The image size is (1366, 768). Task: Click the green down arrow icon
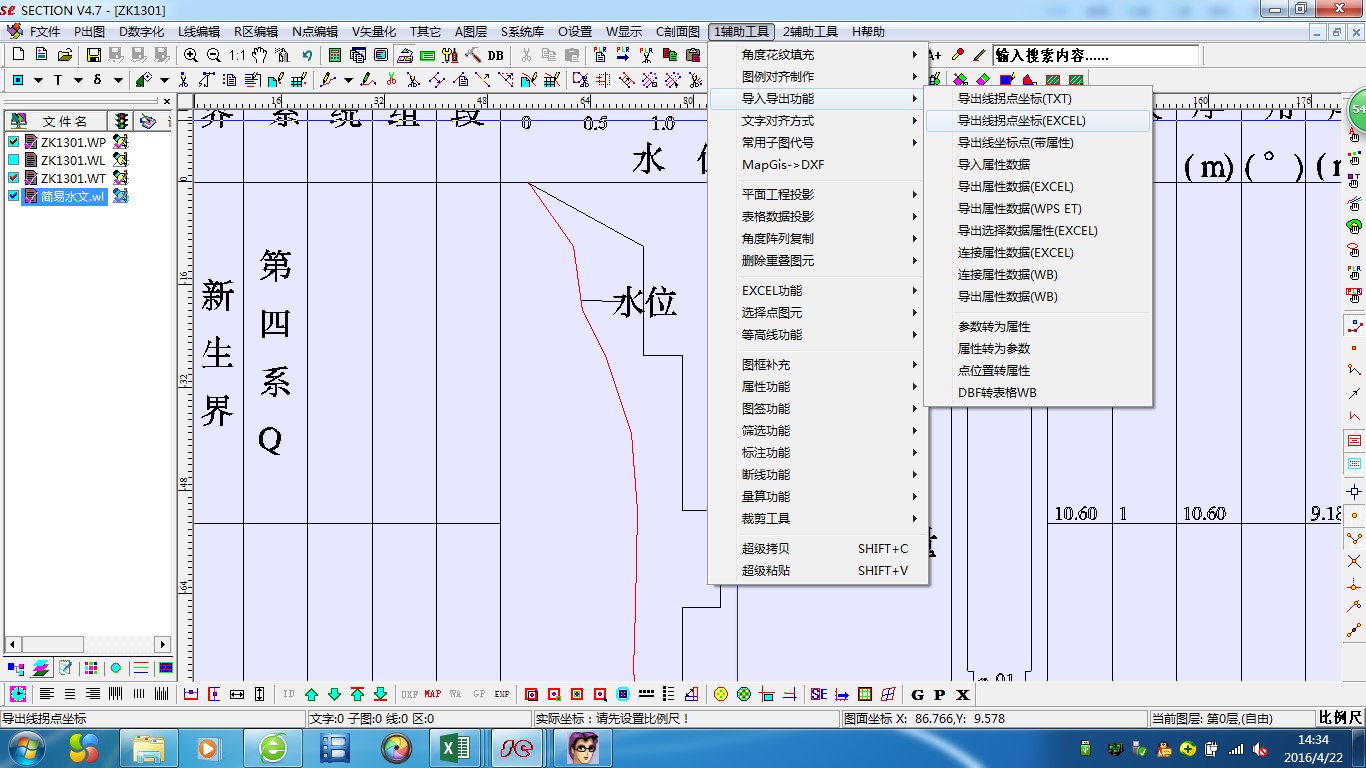pos(334,694)
